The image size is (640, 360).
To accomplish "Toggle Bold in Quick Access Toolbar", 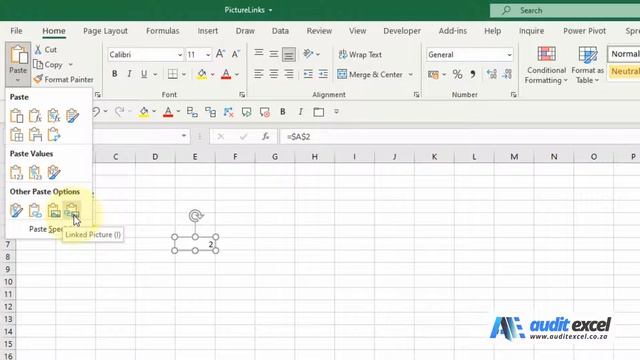I will (x=282, y=112).
